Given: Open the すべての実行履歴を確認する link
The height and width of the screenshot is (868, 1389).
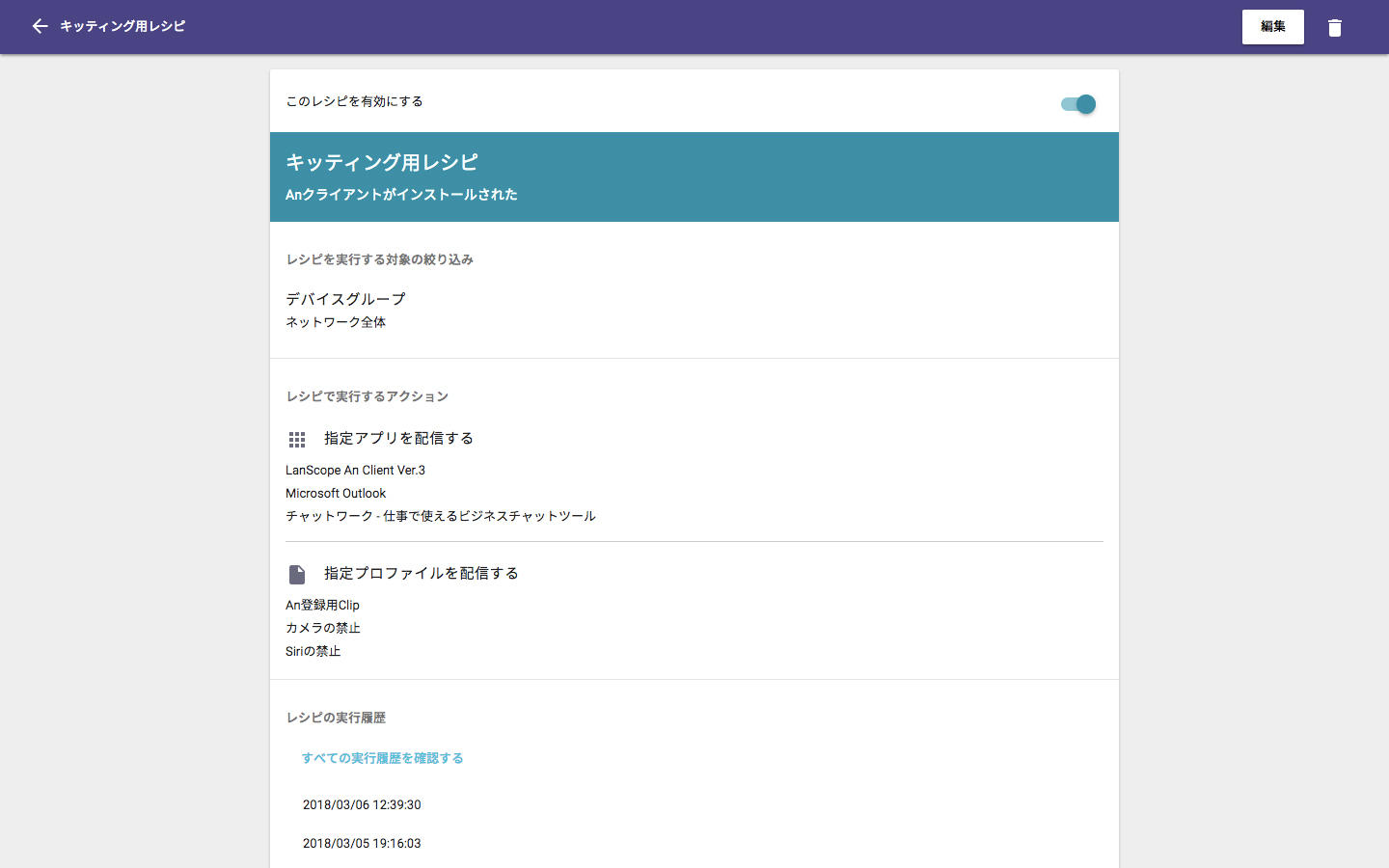Looking at the screenshot, I should coord(382,758).
